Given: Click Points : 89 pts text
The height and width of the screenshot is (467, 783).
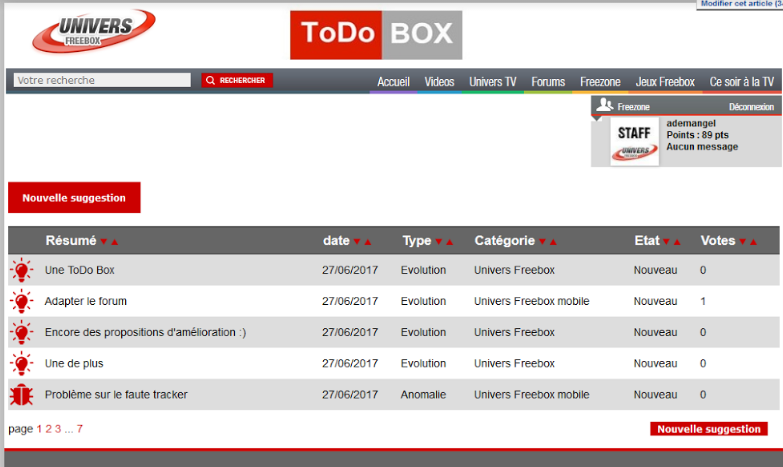Looking at the screenshot, I should (x=697, y=135).
